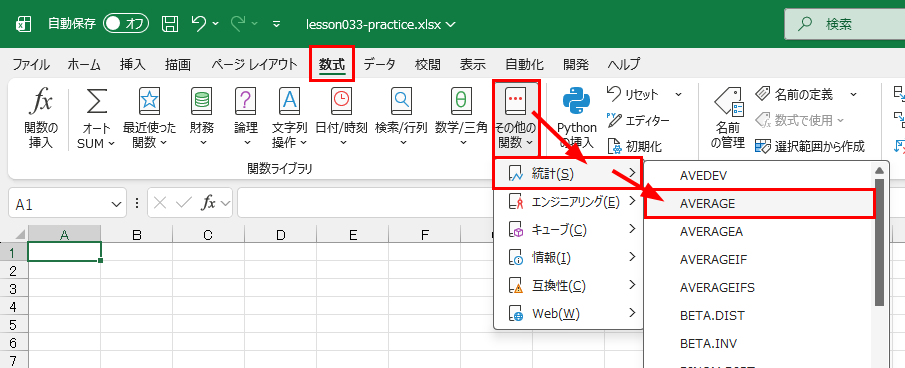
Task: Switch to the データ tab
Action: tap(379, 64)
